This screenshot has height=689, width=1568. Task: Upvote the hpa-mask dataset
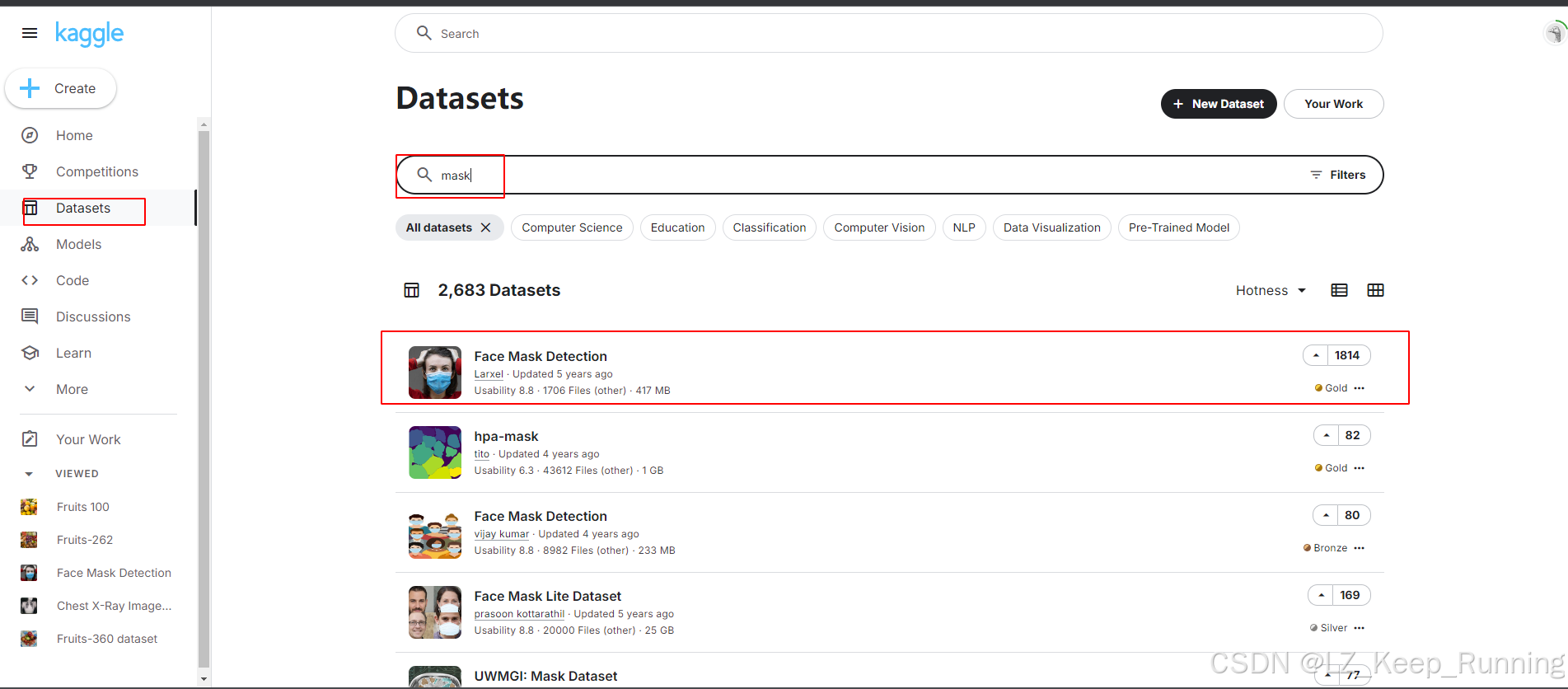pos(1326,435)
